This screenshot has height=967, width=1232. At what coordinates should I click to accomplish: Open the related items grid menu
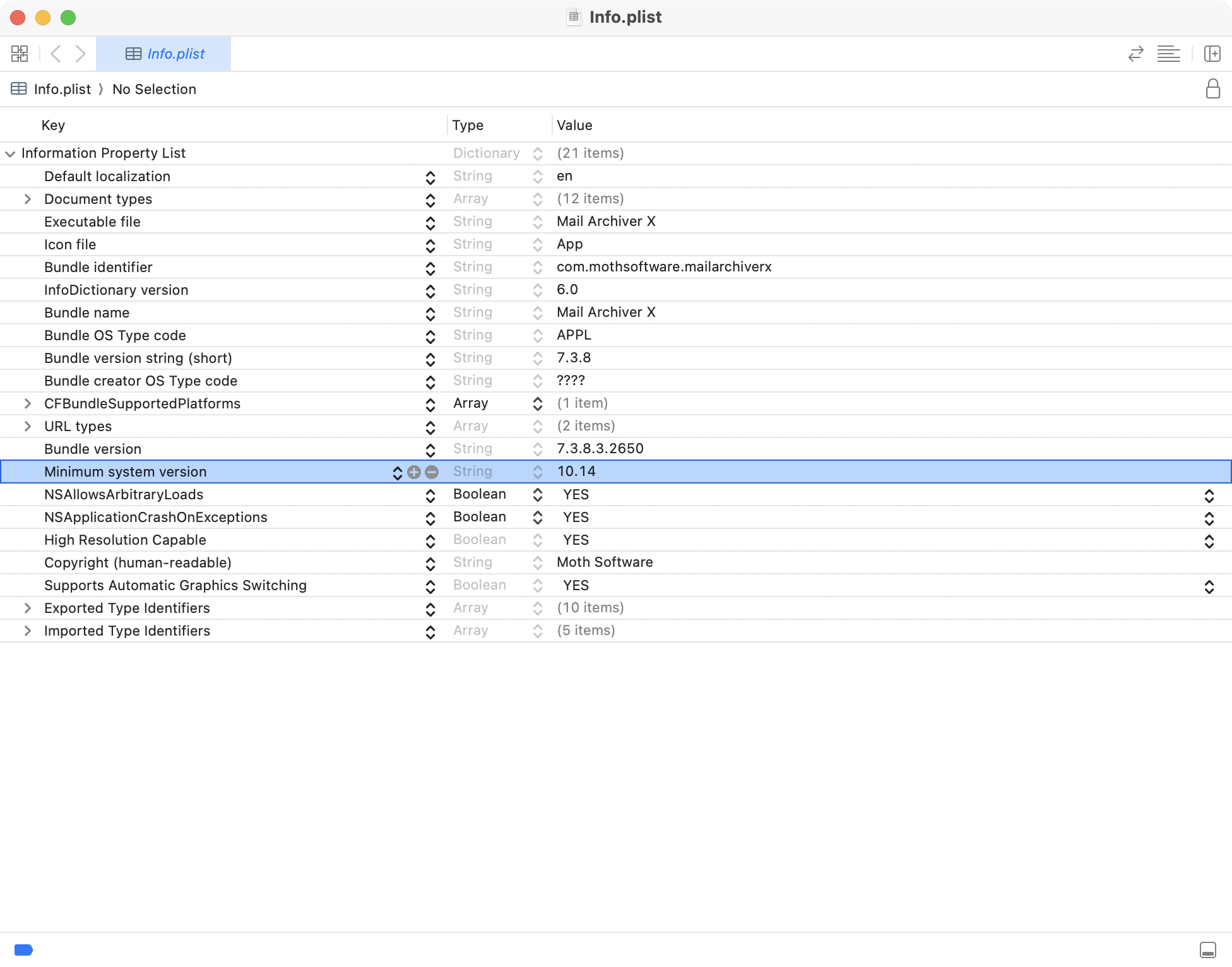click(20, 54)
